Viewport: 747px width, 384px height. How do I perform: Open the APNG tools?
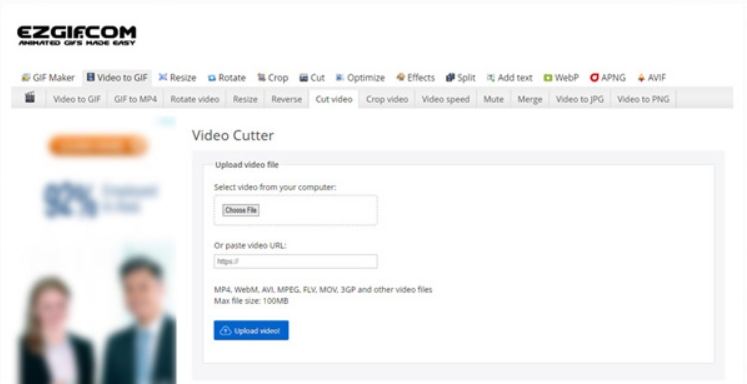(x=608, y=78)
